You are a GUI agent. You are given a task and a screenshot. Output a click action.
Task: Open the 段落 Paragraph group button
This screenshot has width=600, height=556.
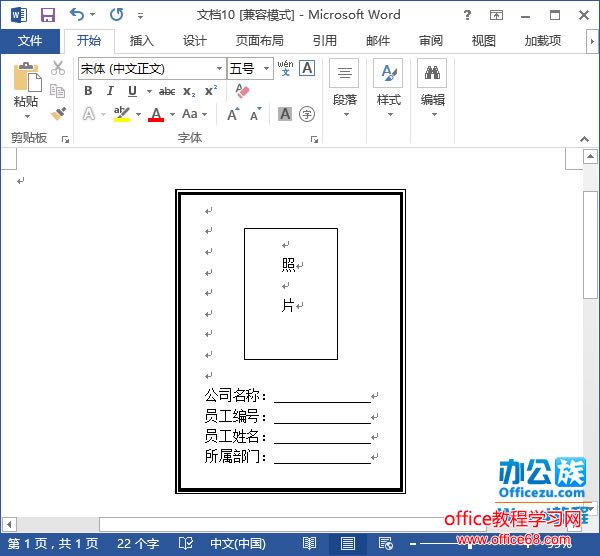tap(344, 89)
